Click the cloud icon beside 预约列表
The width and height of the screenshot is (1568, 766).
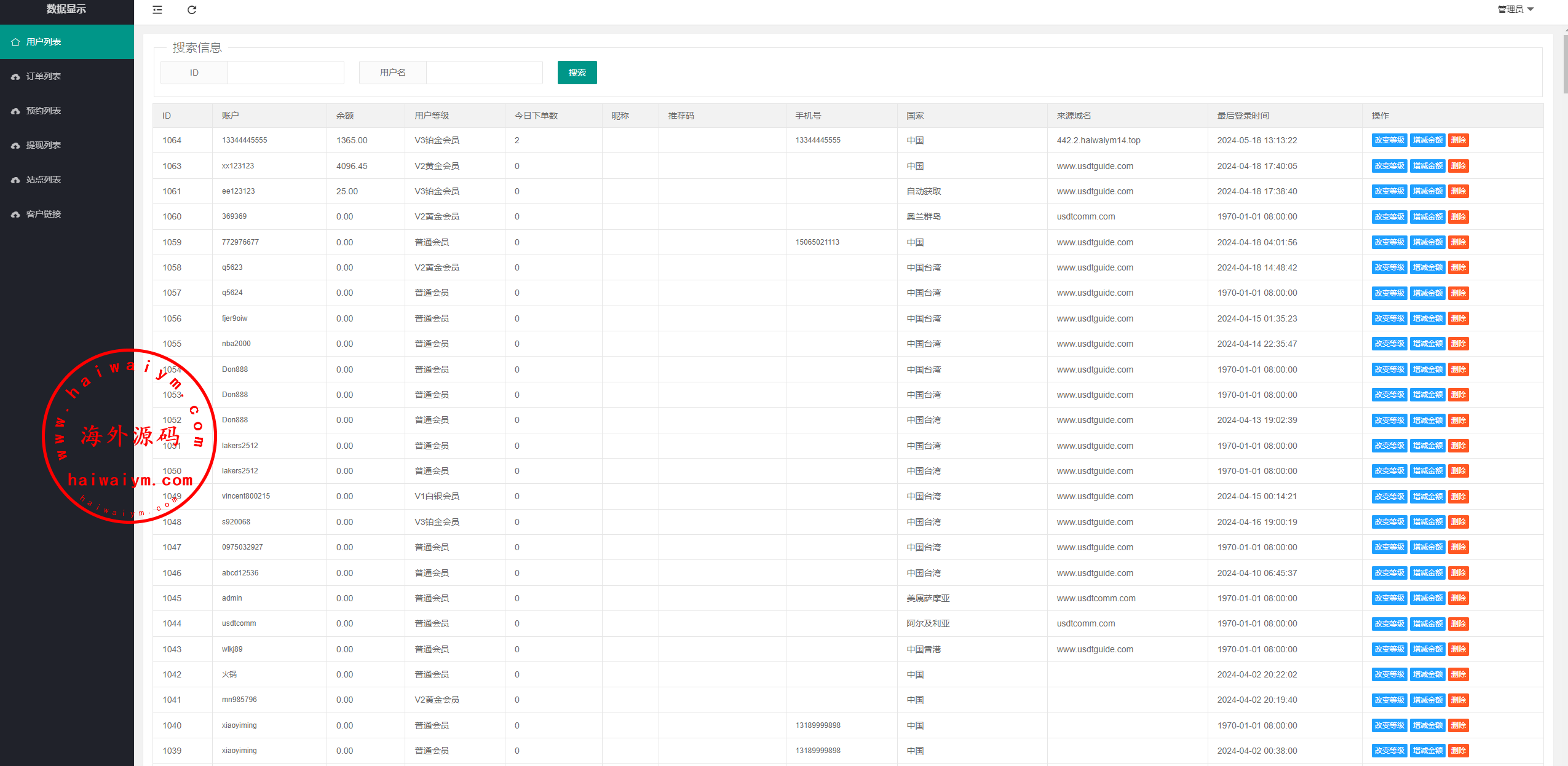click(x=15, y=111)
